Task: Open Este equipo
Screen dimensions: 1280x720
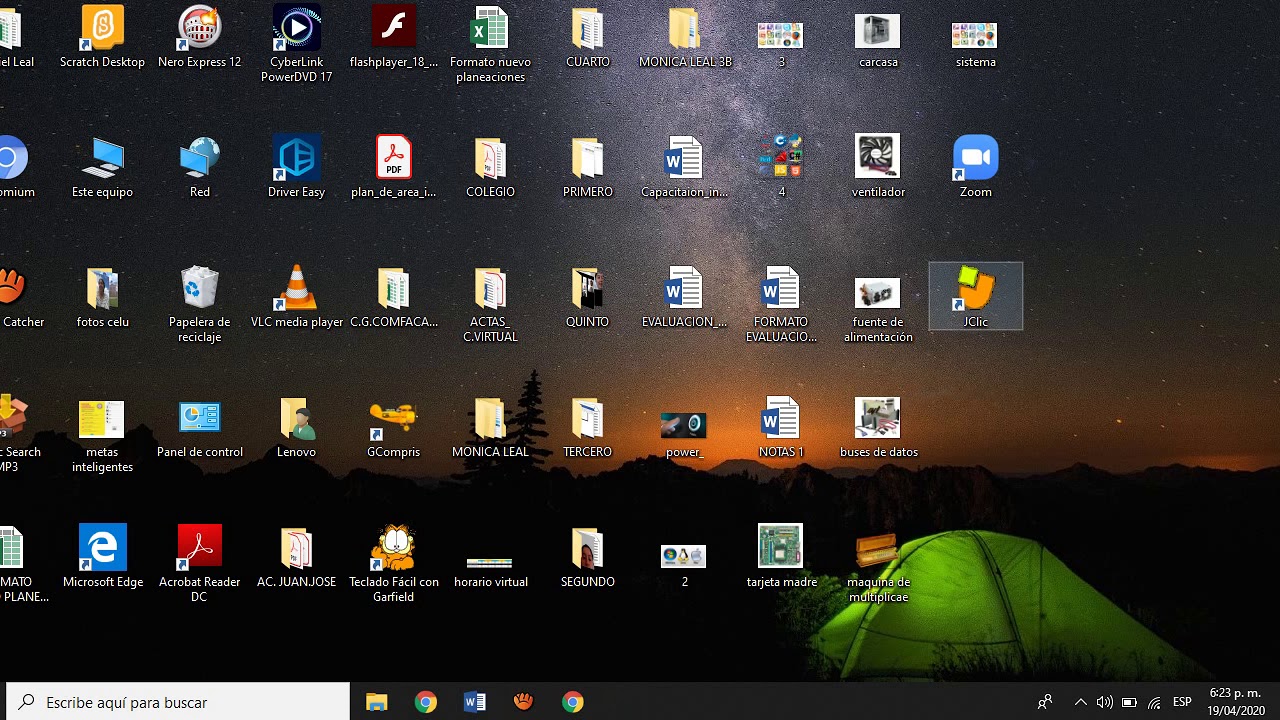Action: pos(102,168)
